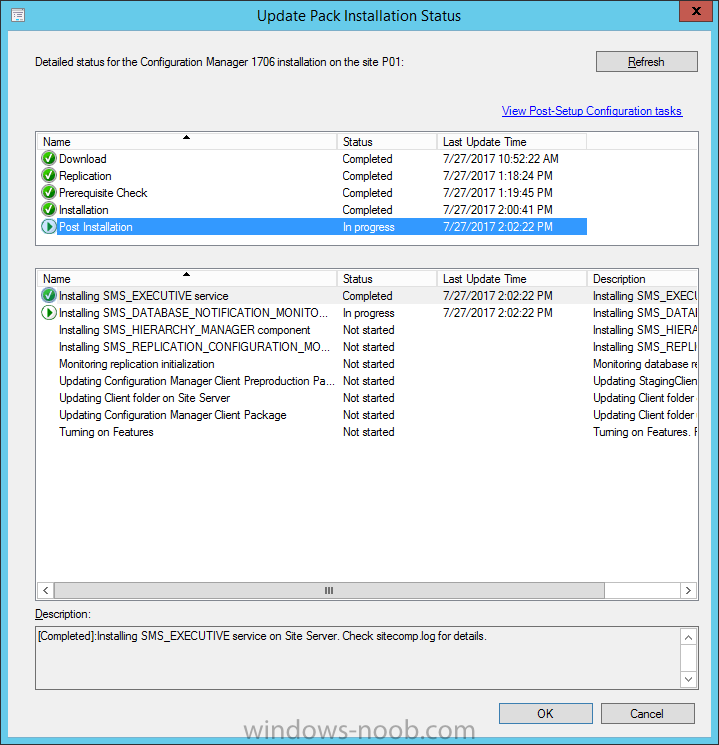Viewport: 719px width, 745px height.
Task: Select Installing SMS_HIERARCHY_MANAGER component row
Action: tap(367, 330)
